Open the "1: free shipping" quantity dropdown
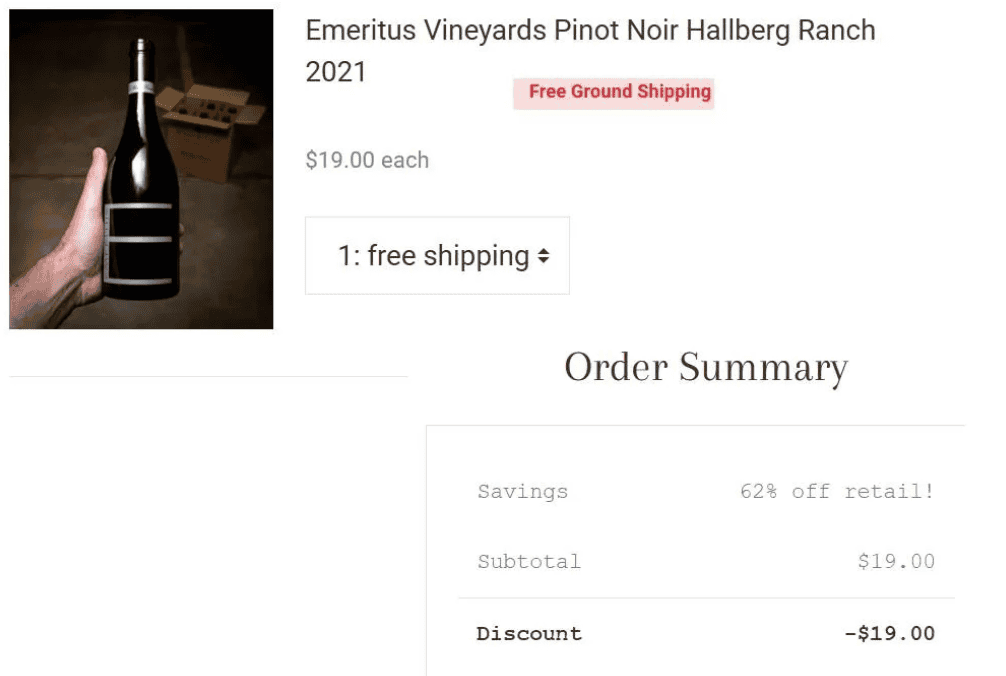This screenshot has height=676, width=1006. [436, 256]
